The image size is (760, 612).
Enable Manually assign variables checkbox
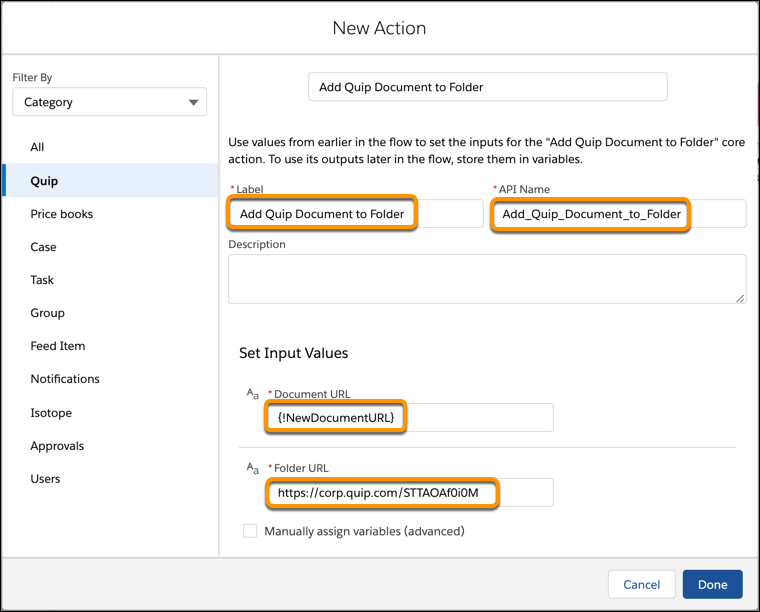tap(250, 531)
